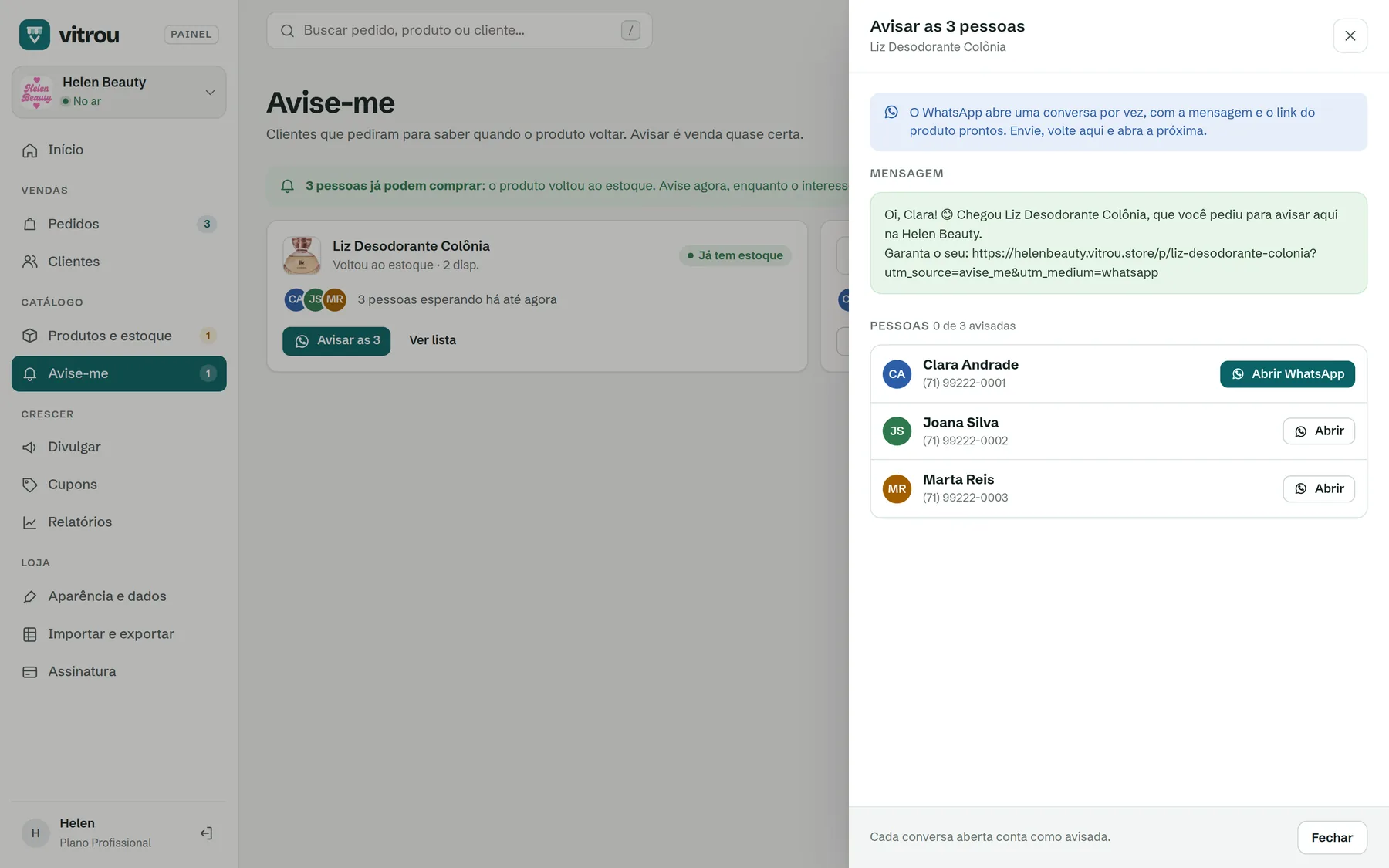Click the Fechar button
1389x868 pixels.
click(x=1332, y=838)
